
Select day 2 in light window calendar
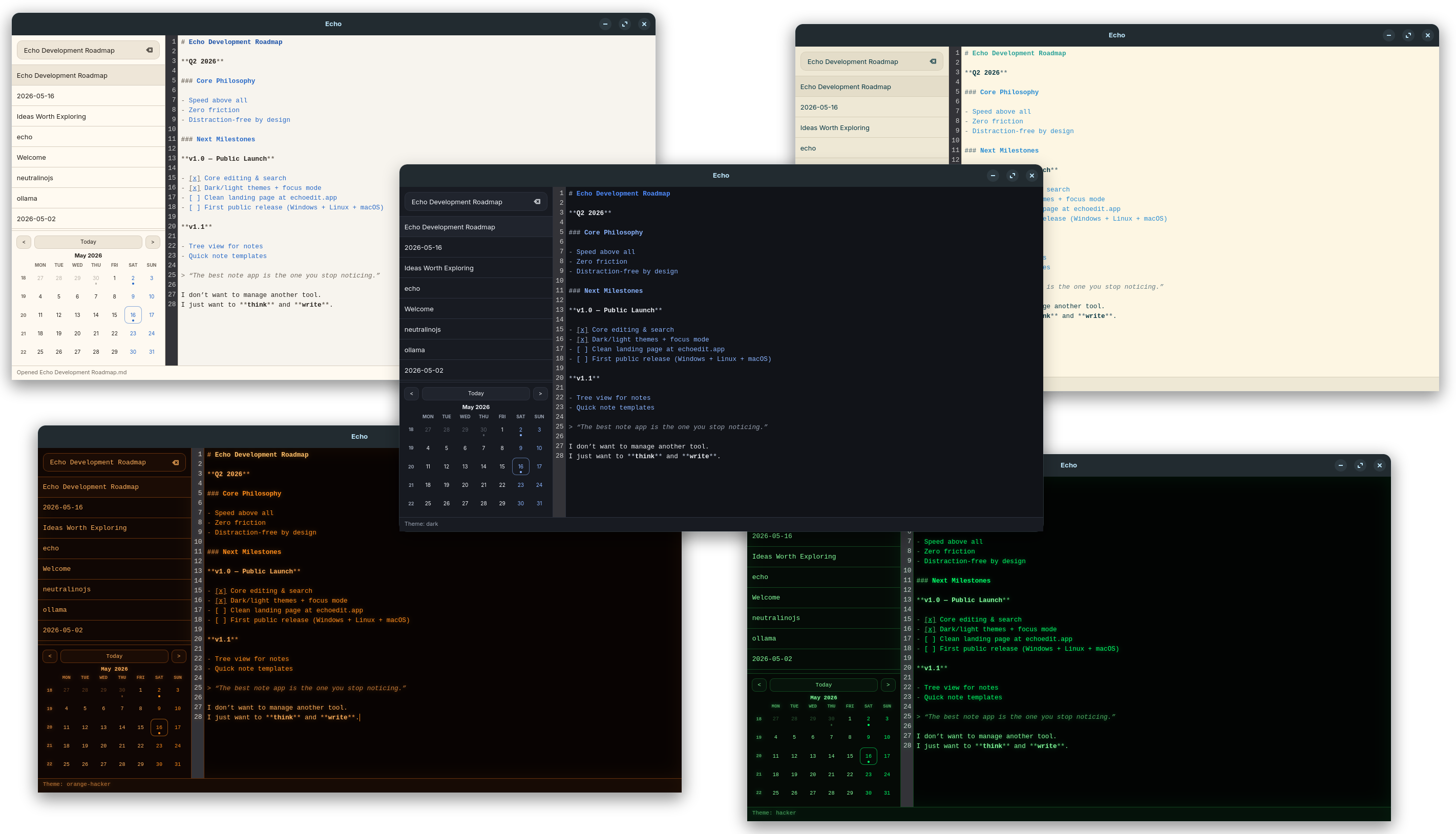(133, 279)
